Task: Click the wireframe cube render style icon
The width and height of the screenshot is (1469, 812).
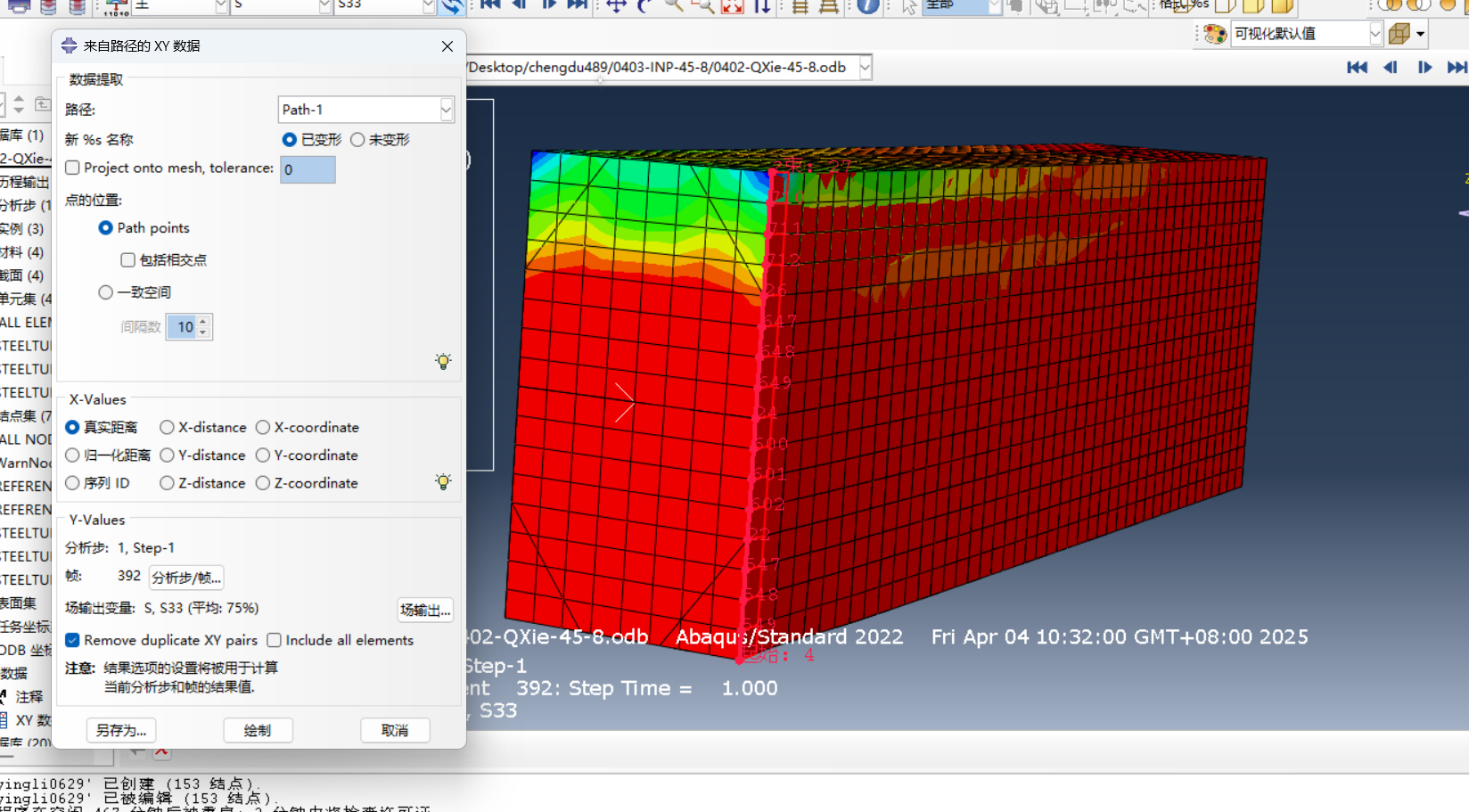Action: click(1399, 34)
